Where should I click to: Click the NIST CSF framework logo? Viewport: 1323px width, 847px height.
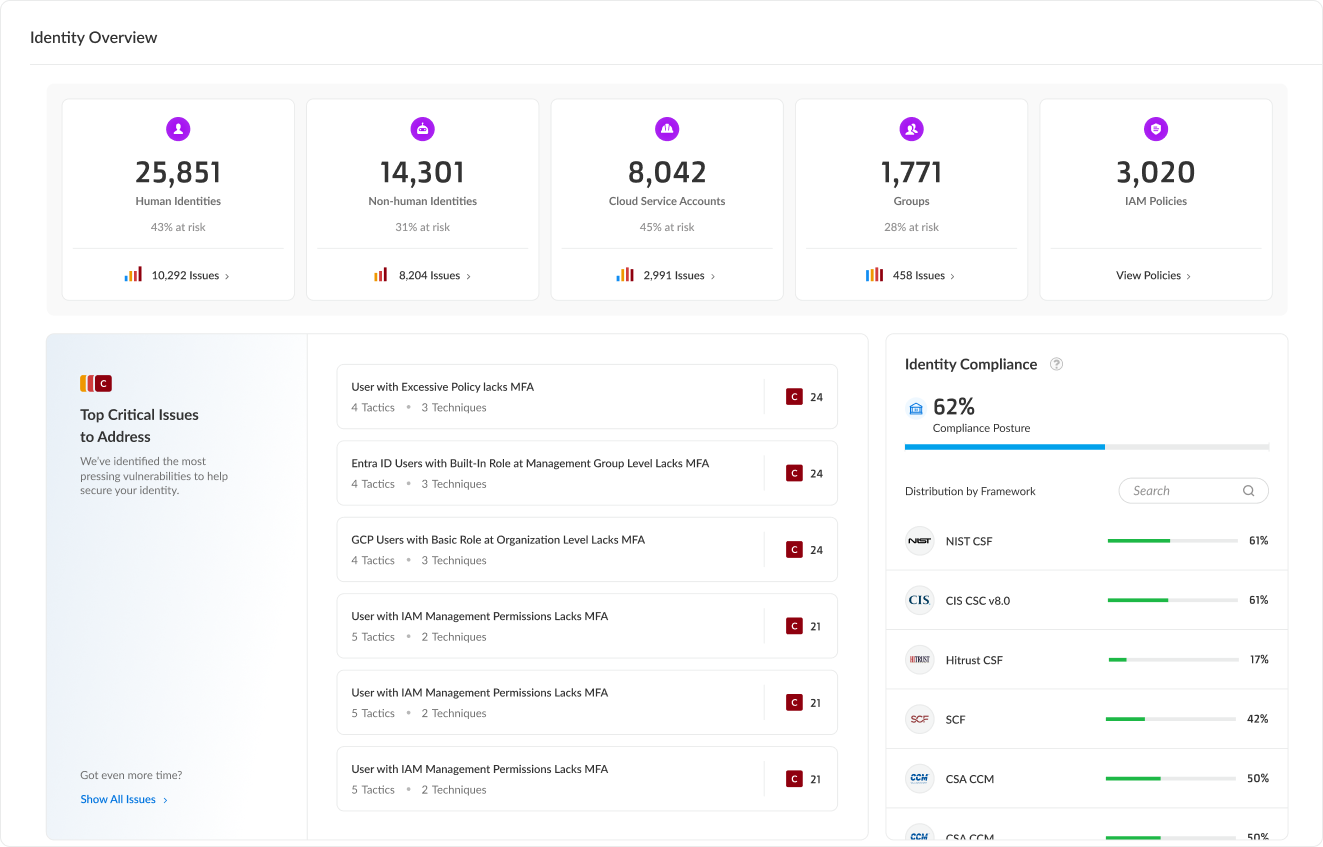click(919, 541)
